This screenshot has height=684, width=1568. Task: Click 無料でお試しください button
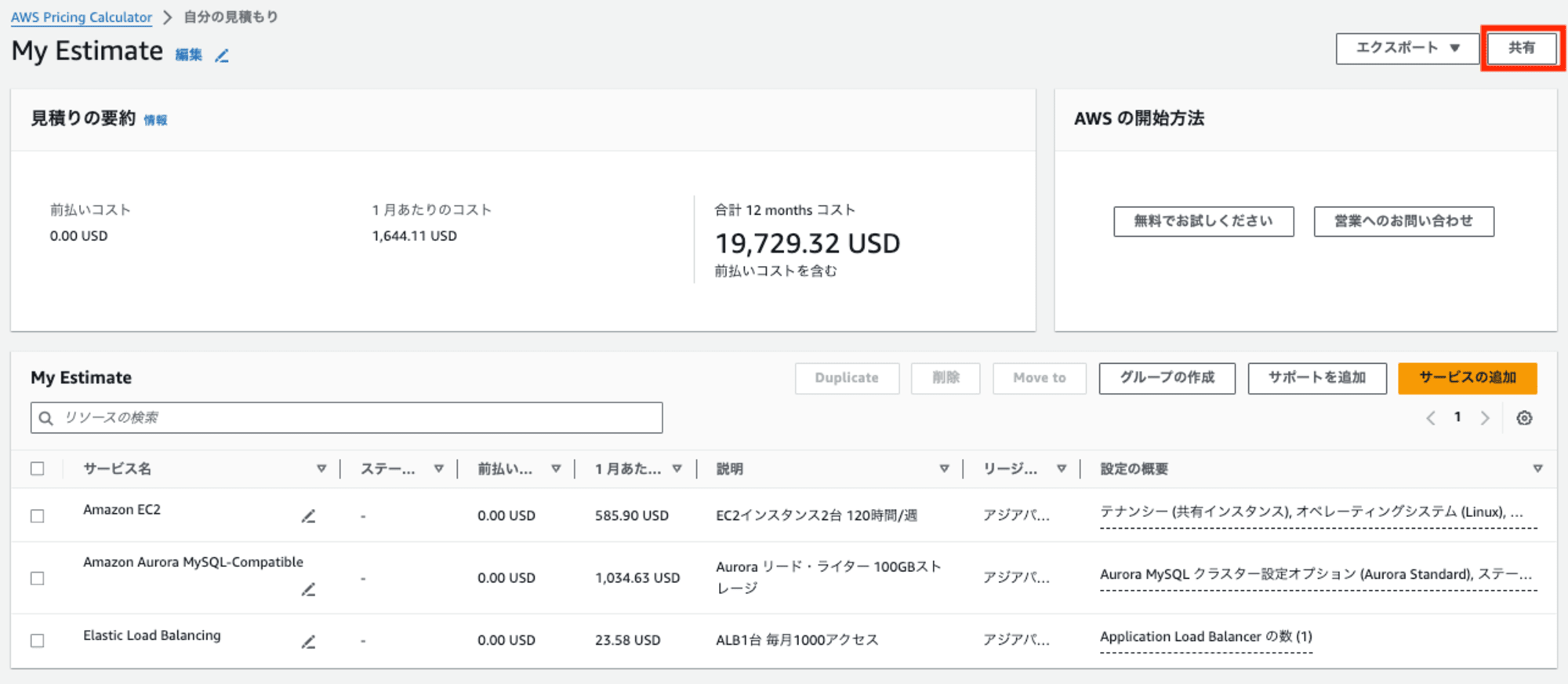point(1203,221)
